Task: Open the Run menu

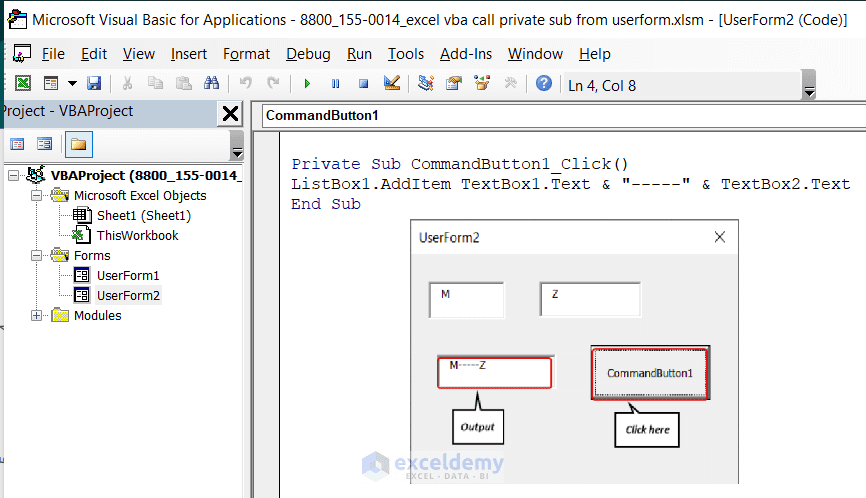Action: [x=359, y=54]
